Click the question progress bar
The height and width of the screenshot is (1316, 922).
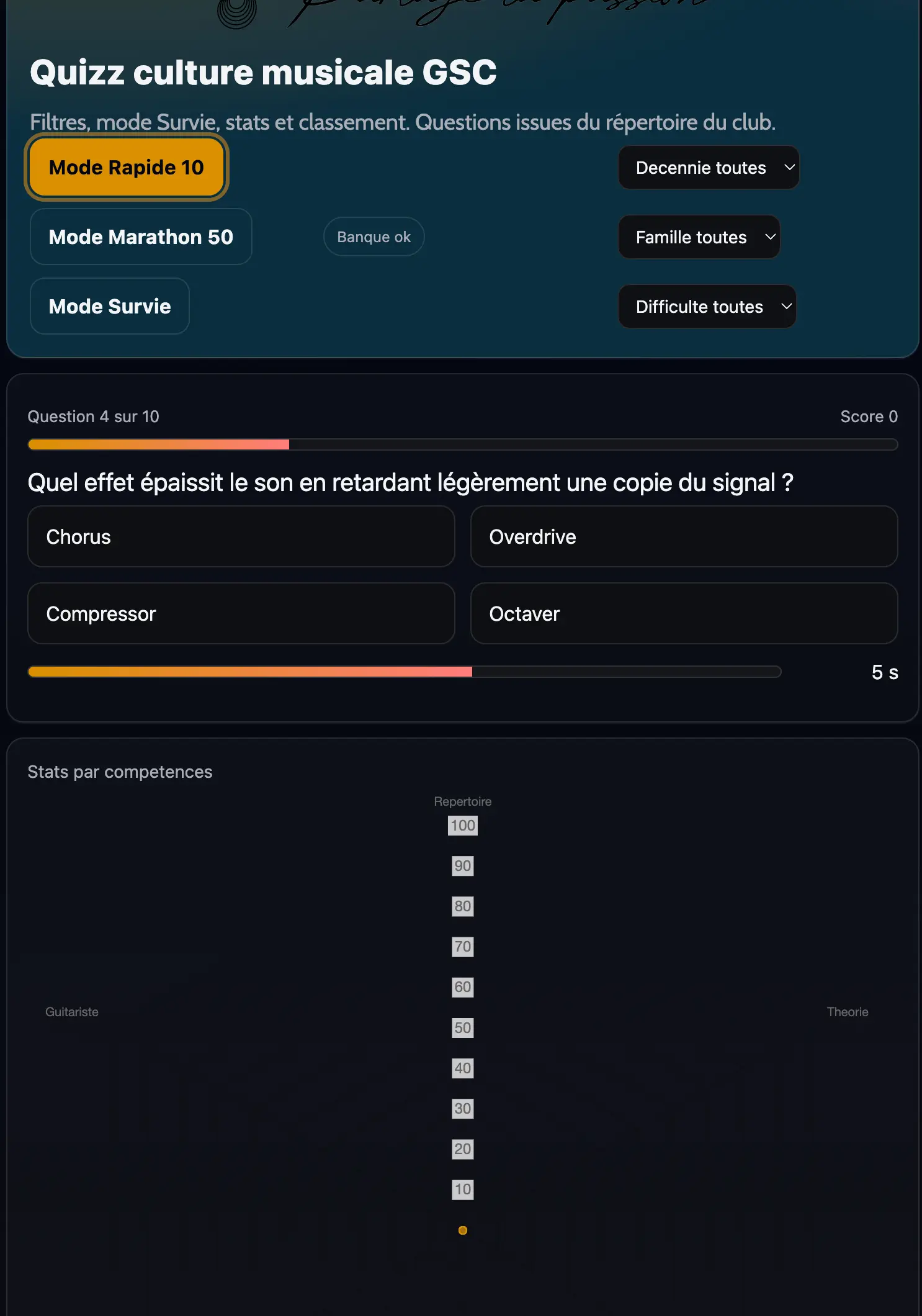(x=462, y=444)
